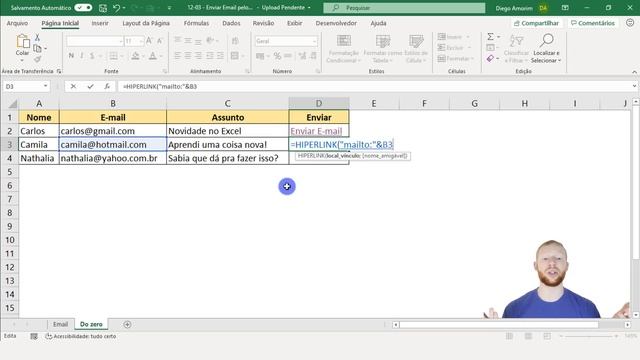Select cell Novidade no Excel

coord(227,131)
